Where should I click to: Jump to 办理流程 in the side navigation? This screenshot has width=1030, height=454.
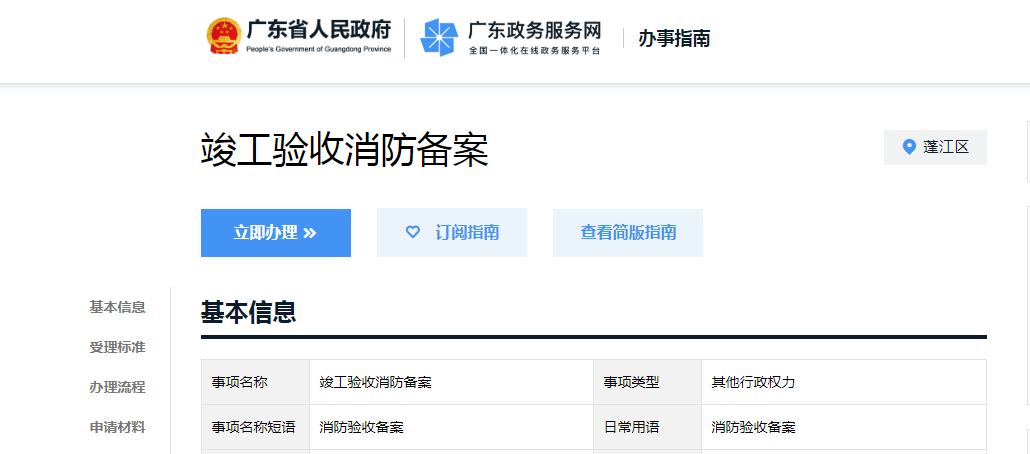[x=118, y=388]
